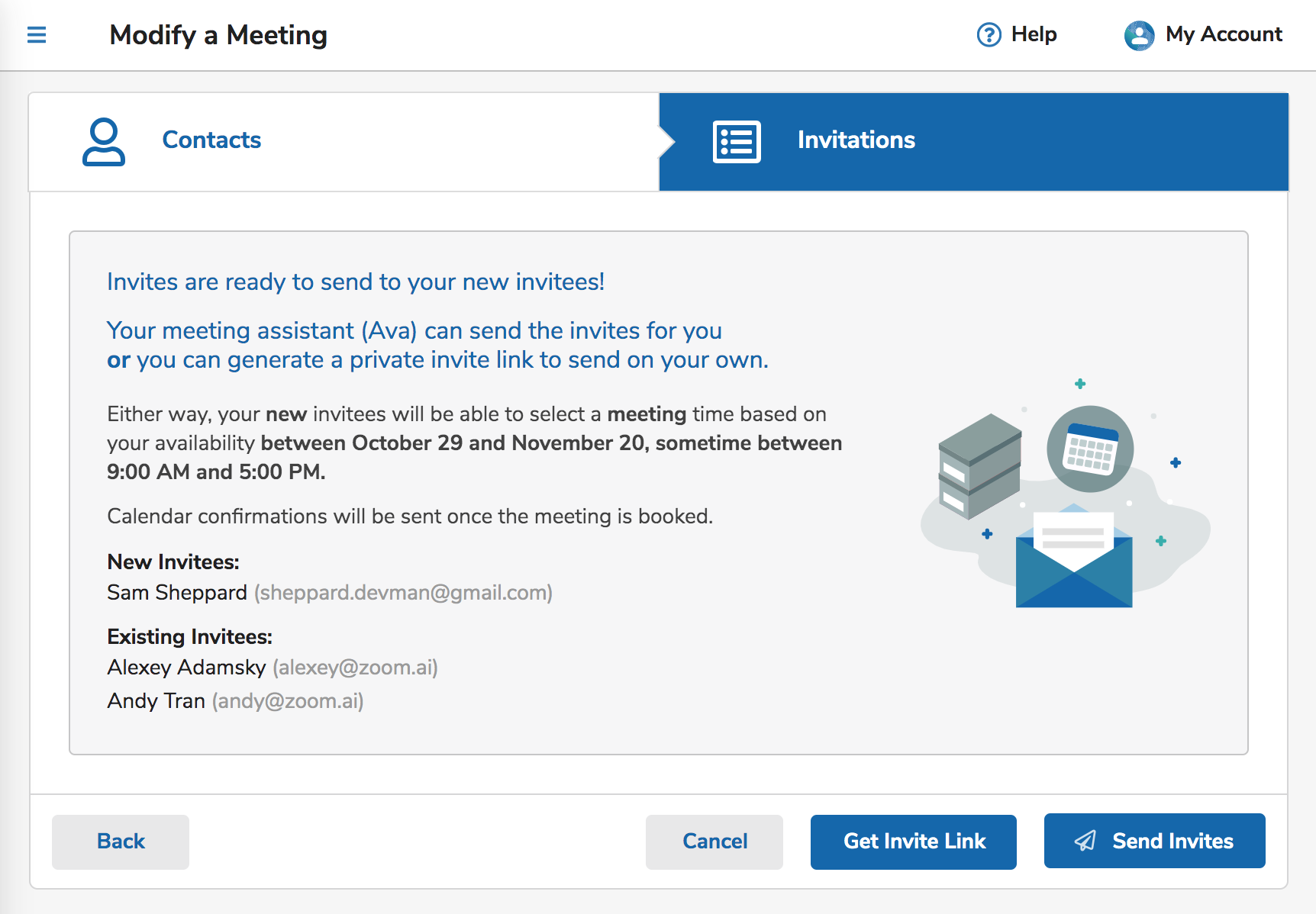
Task: Open the hamburger navigation menu
Action: [37, 35]
